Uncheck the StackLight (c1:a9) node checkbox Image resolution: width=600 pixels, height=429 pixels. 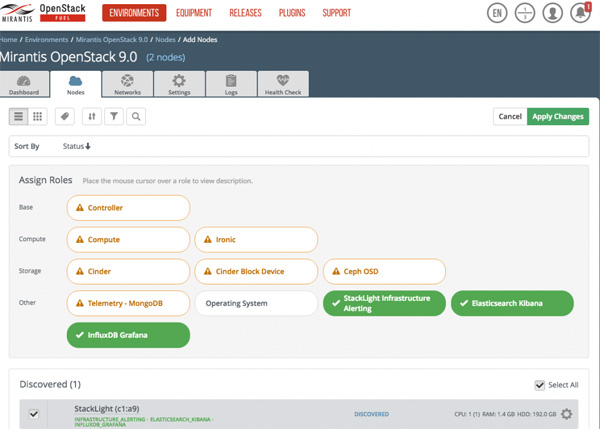click(34, 414)
